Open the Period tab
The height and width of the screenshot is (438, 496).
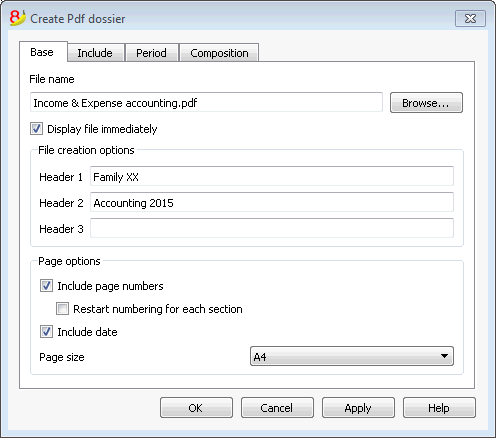click(x=151, y=53)
